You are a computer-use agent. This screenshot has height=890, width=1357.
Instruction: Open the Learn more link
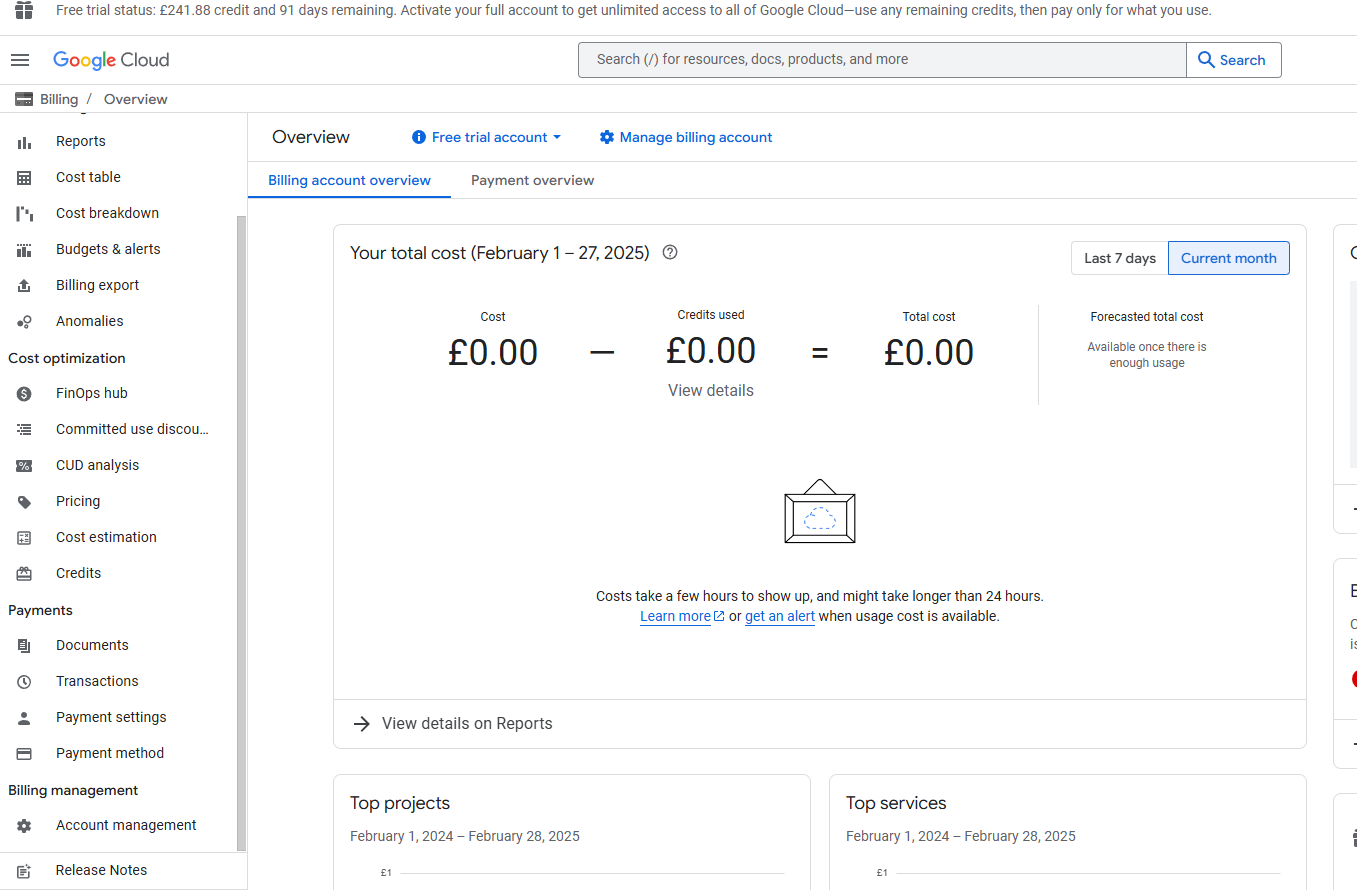pyautogui.click(x=682, y=617)
